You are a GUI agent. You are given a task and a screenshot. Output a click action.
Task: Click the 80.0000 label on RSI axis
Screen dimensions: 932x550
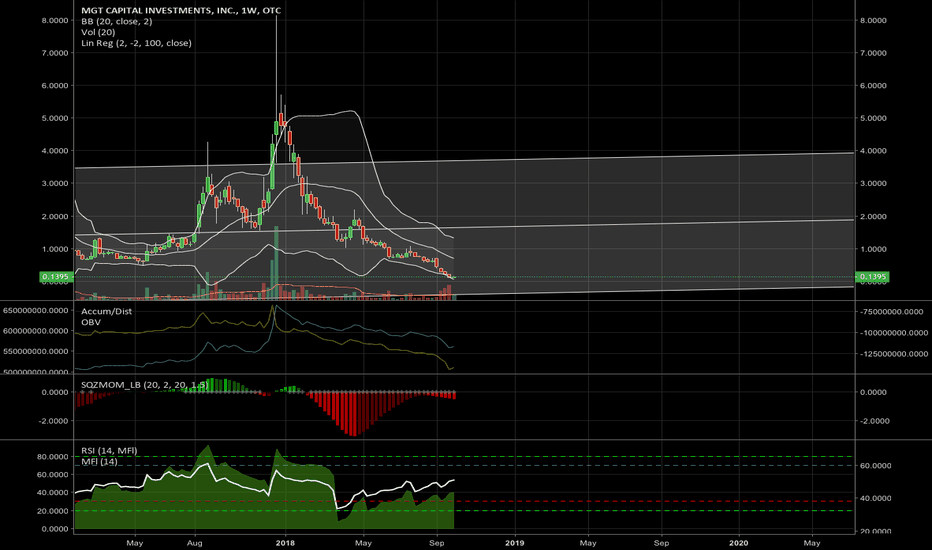[x=53, y=457]
